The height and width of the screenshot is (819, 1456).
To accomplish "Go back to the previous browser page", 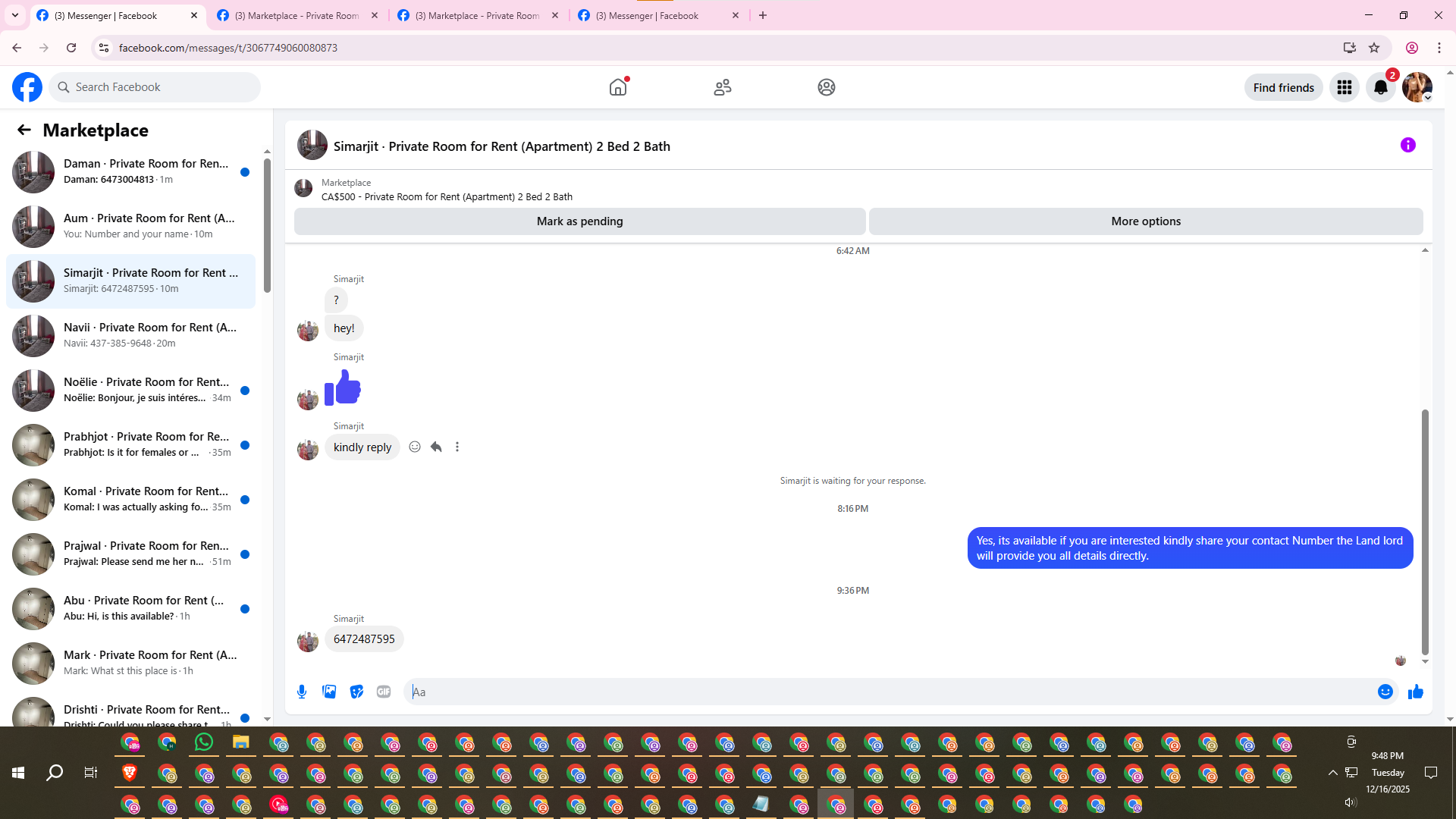I will coord(17,48).
